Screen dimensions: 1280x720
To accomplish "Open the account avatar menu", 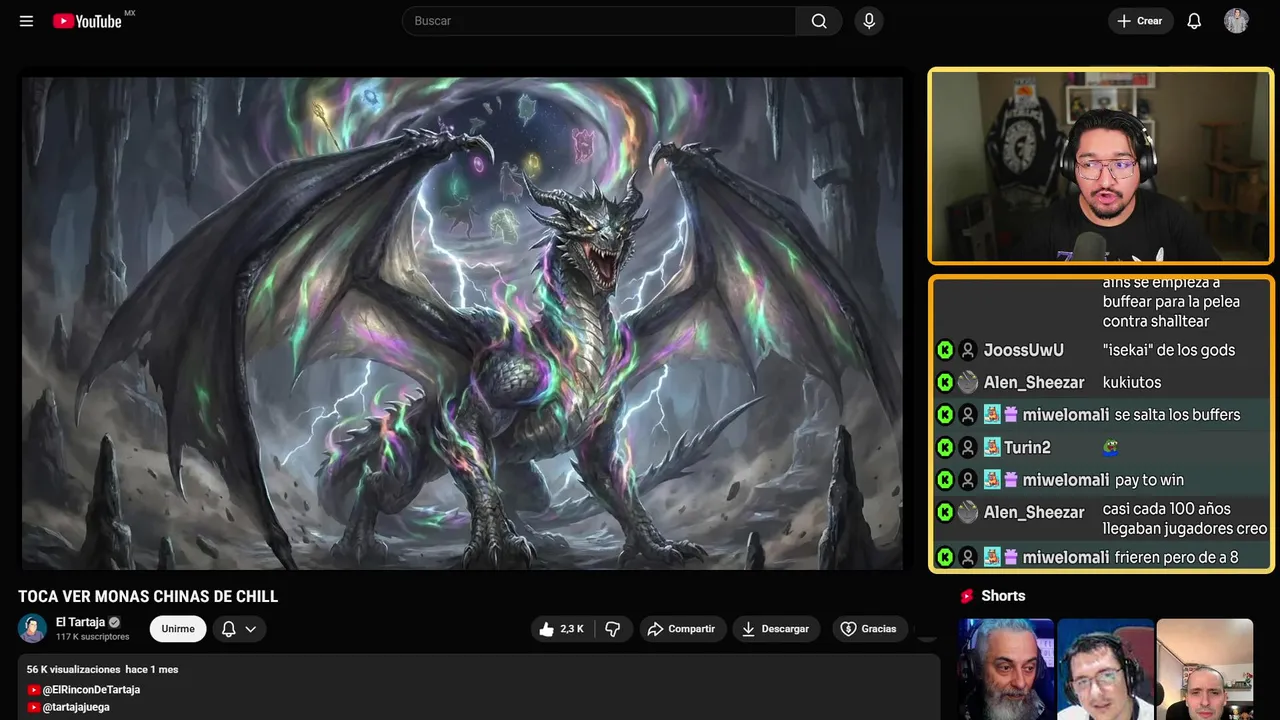I will coord(1236,21).
